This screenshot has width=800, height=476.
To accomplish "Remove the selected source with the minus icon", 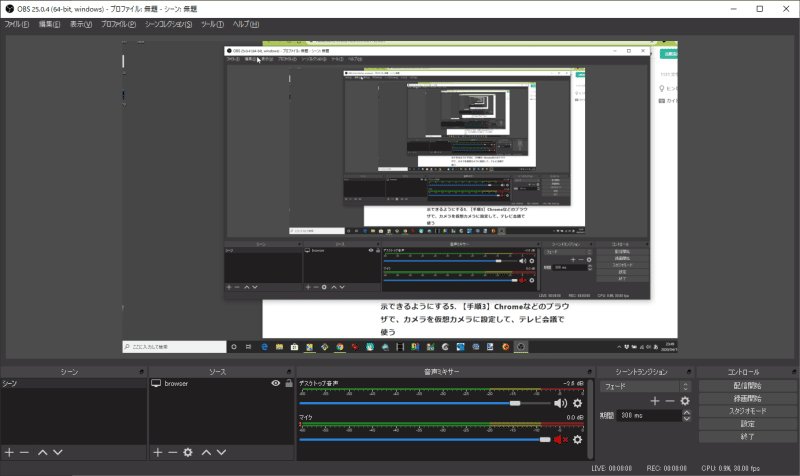I will (172, 452).
